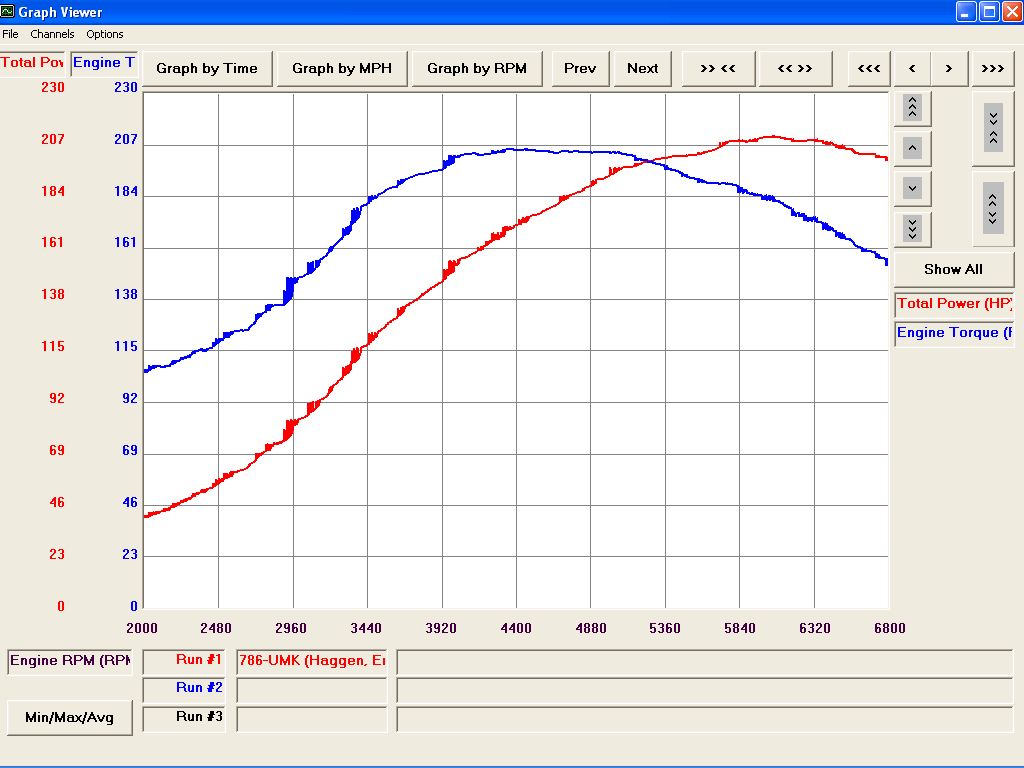1024x768 pixels.
Task: Click the Show All button
Action: [953, 269]
